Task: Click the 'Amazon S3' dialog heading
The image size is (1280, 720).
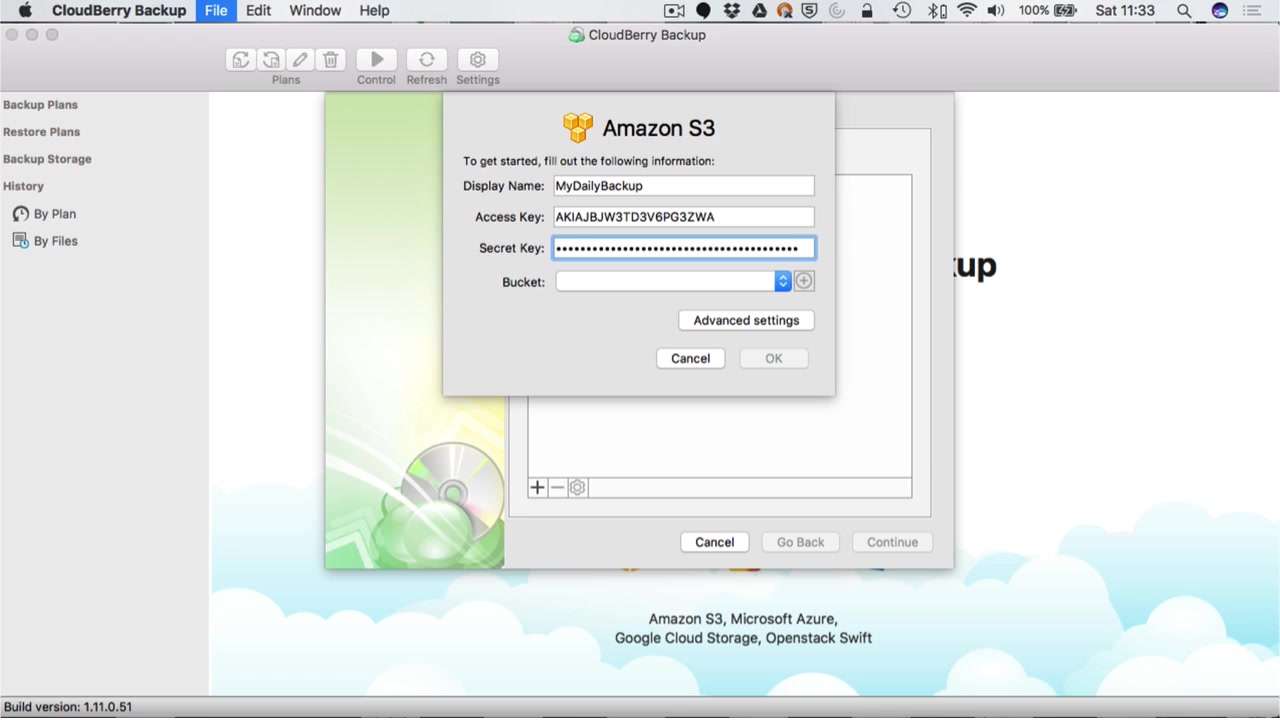Action: [659, 128]
